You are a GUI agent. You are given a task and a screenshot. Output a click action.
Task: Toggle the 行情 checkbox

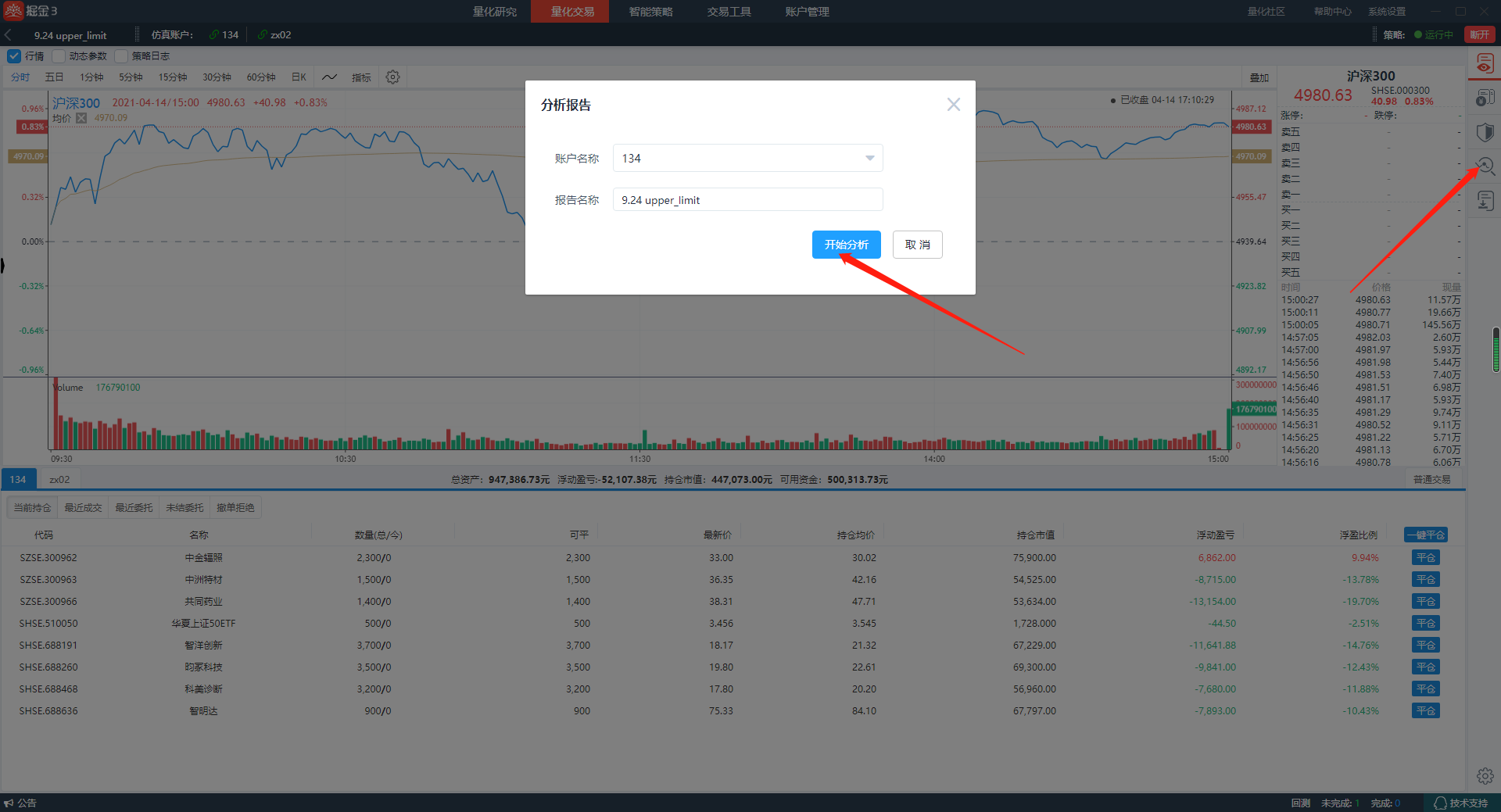click(x=14, y=56)
